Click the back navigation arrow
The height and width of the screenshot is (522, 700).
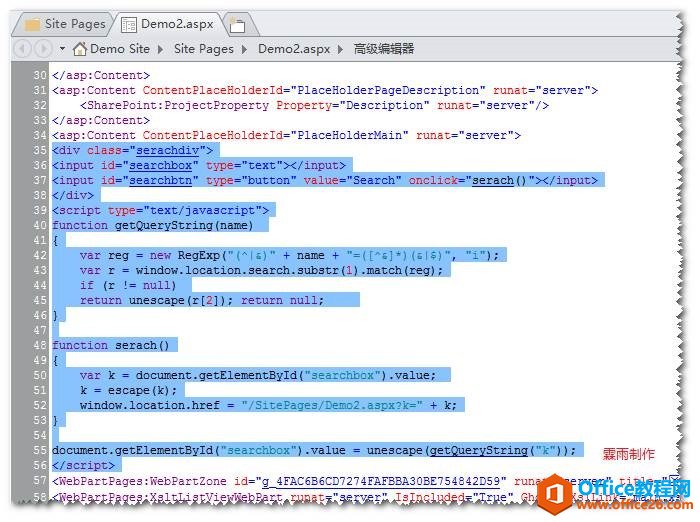[x=22, y=49]
